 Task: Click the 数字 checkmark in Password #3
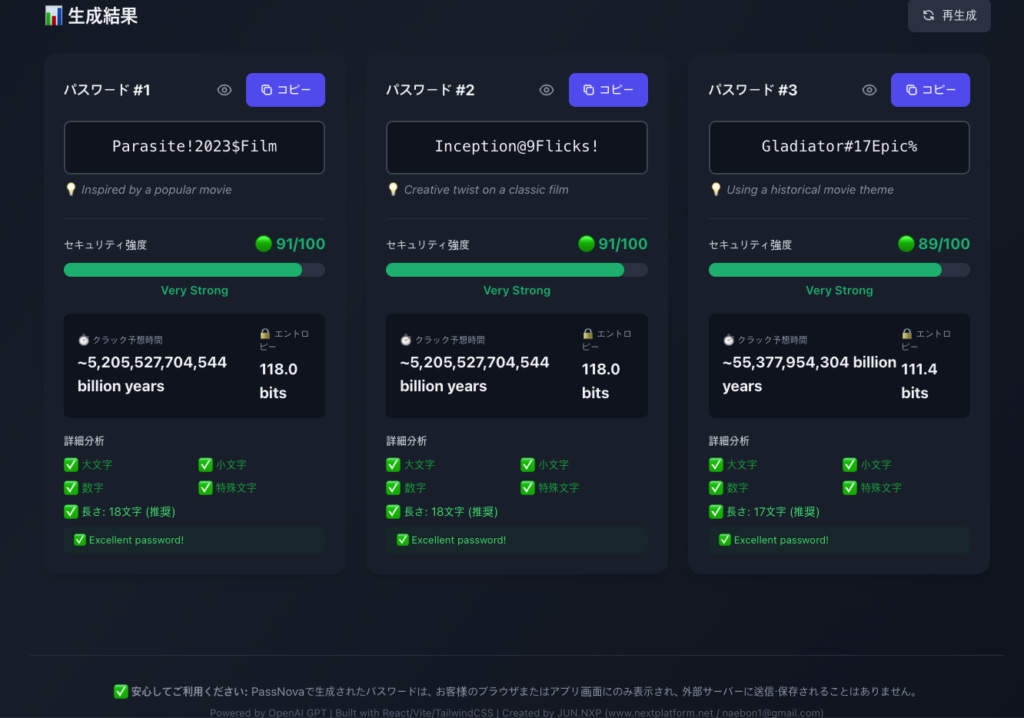(x=716, y=488)
